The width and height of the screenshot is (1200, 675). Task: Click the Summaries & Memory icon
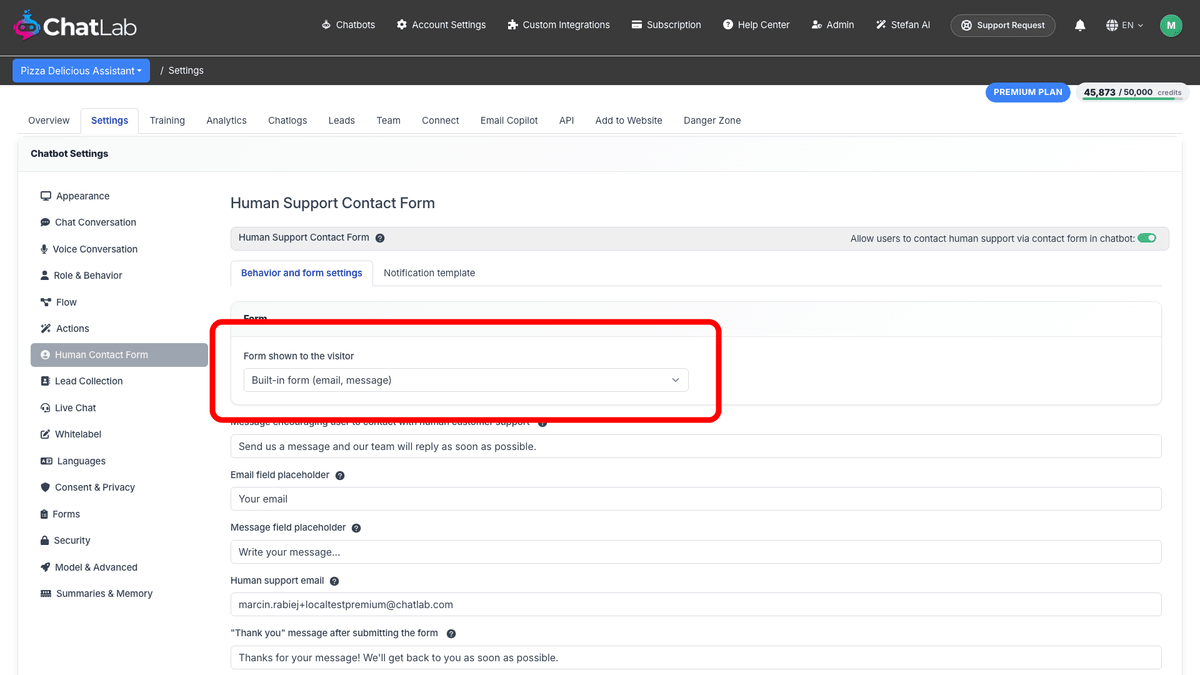point(45,593)
